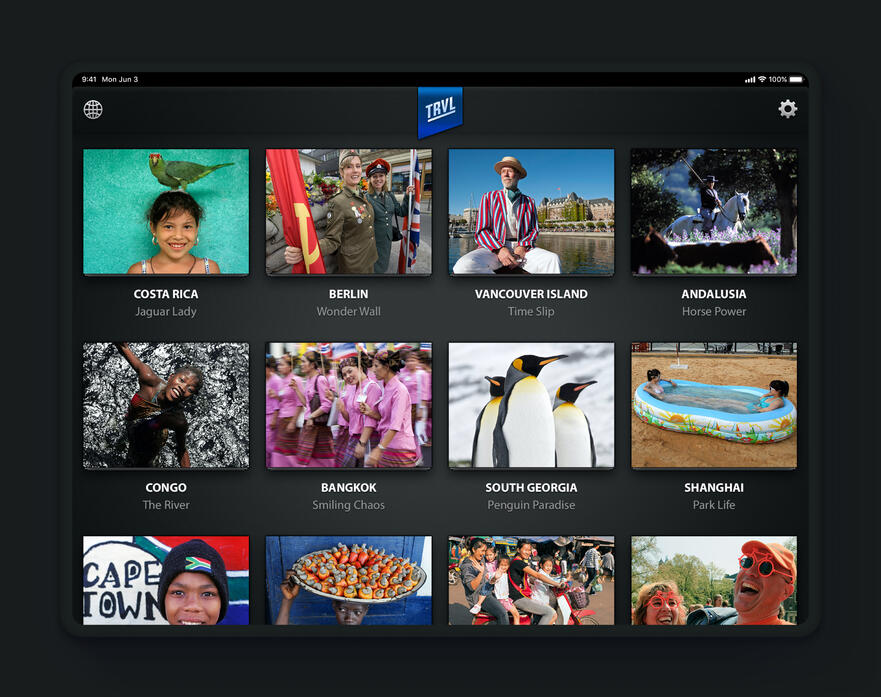Open the Berlin Wonder Wall thumbnail

click(x=348, y=212)
